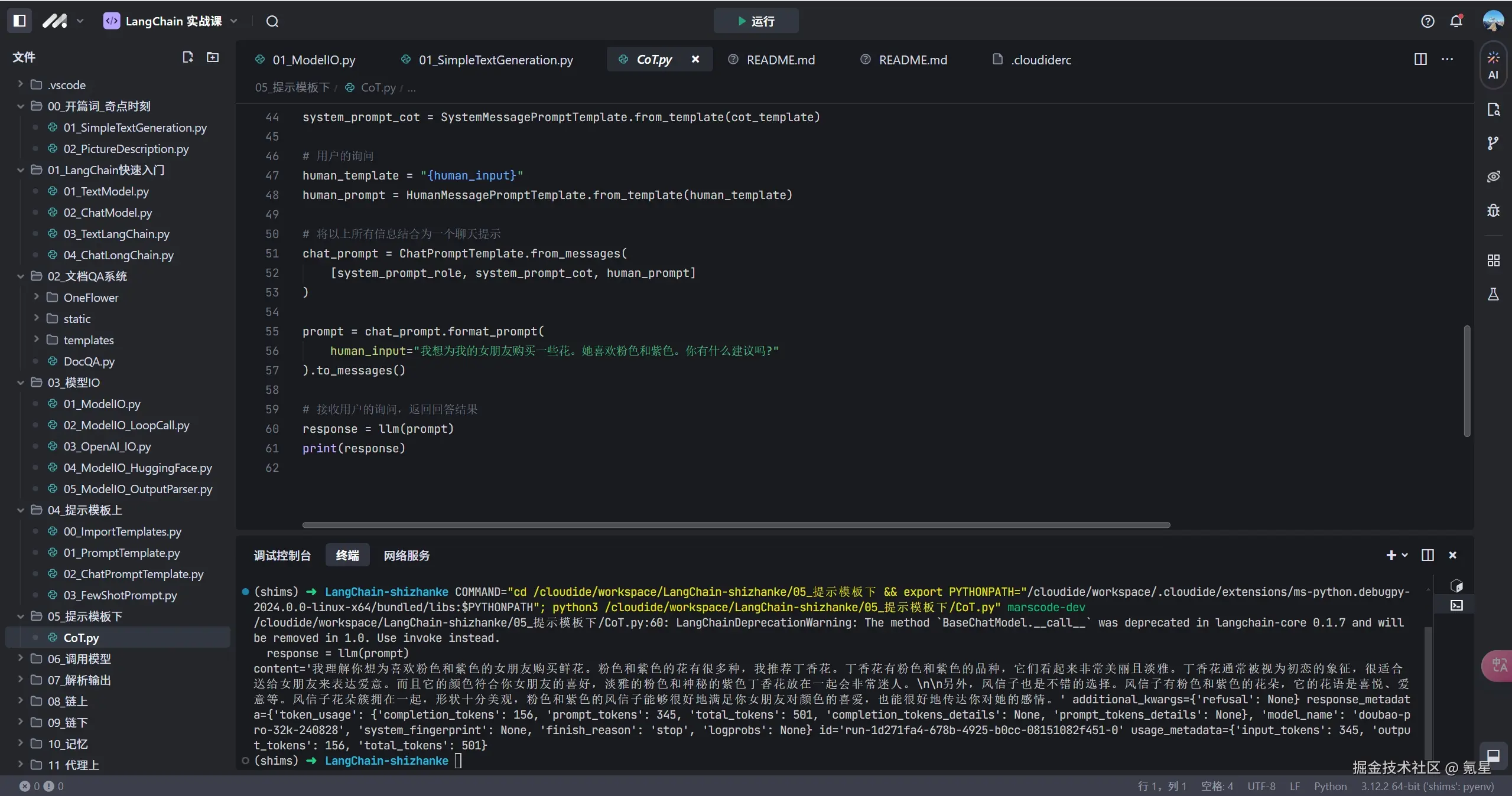Open 02_ChatPromptTemplate.py in the file tree
Viewport: 1512px width, 796px height.
[x=133, y=573]
